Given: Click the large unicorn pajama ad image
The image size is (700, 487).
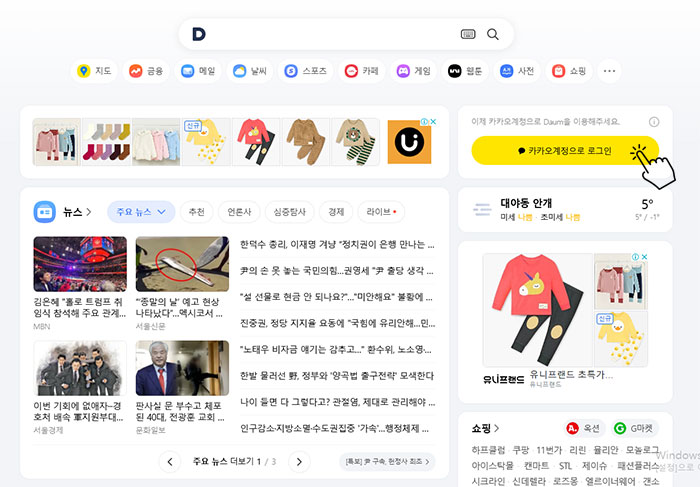Looking at the screenshot, I should pyautogui.click(x=538, y=310).
